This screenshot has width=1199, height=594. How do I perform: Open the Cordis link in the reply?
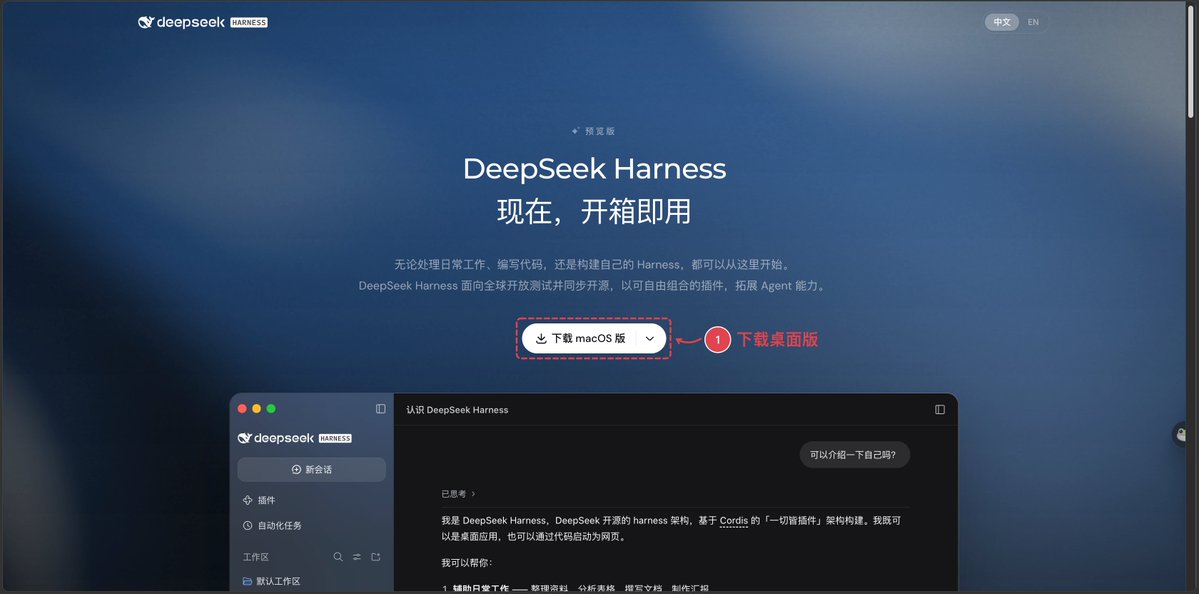[734, 521]
